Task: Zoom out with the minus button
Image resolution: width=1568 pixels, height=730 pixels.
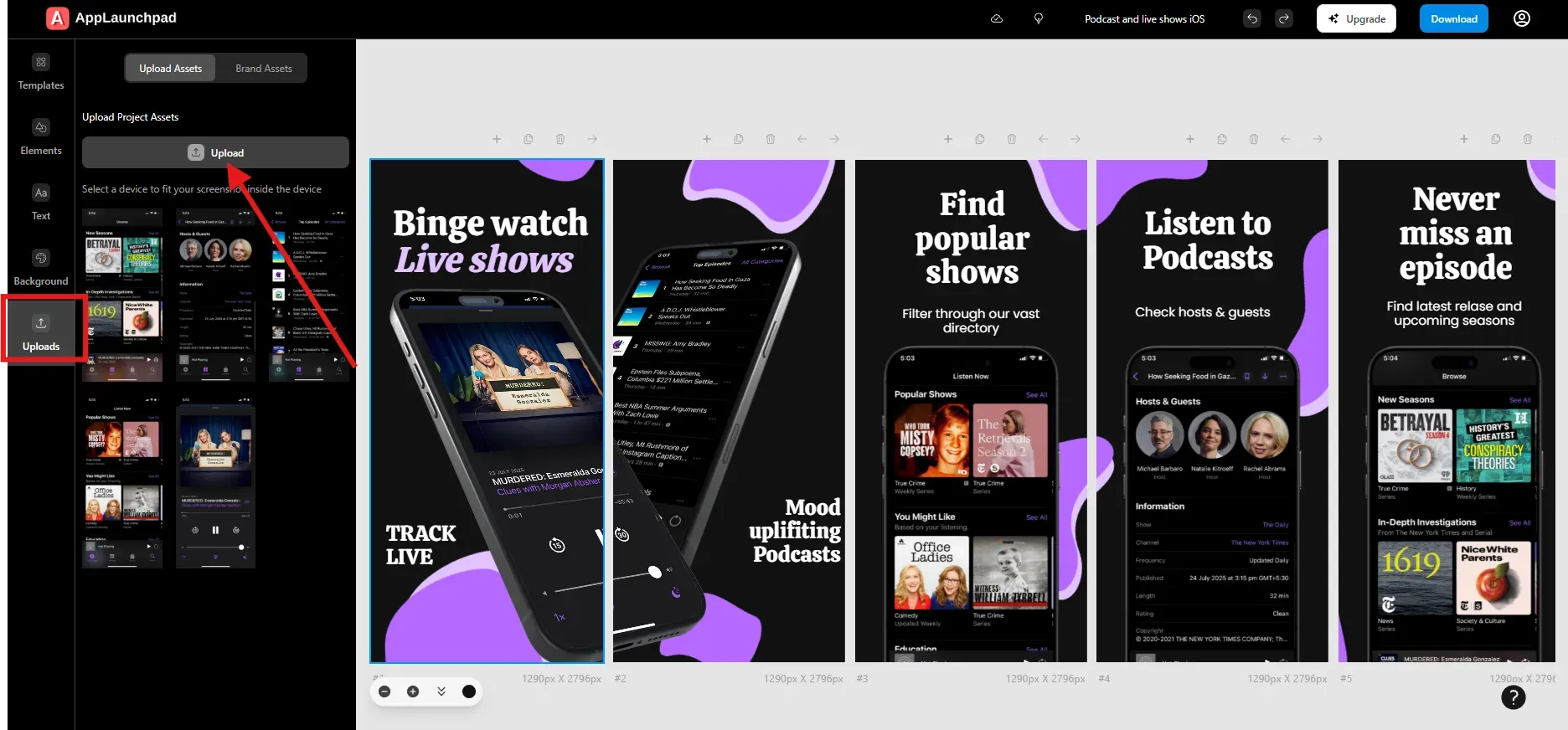Action: click(x=384, y=691)
